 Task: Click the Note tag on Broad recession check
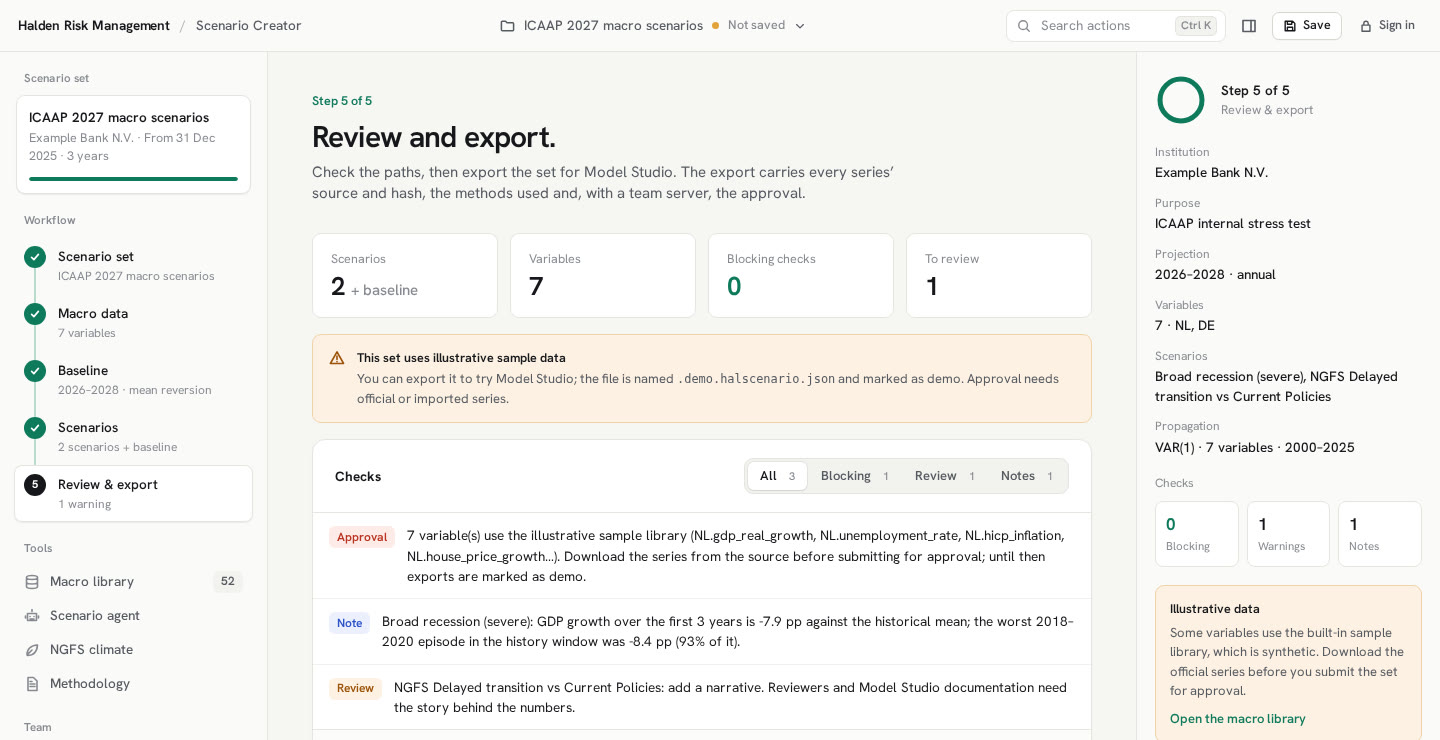point(350,623)
